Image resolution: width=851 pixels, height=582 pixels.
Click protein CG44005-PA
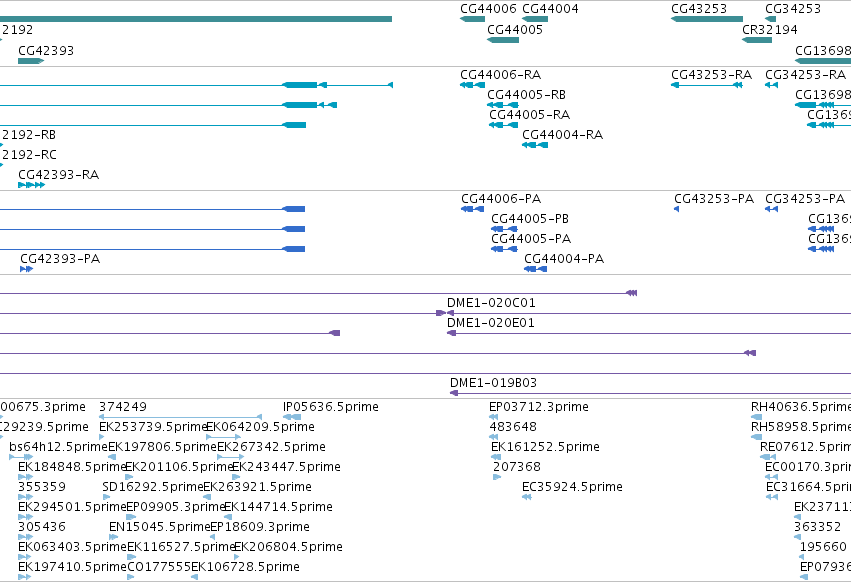531,239
